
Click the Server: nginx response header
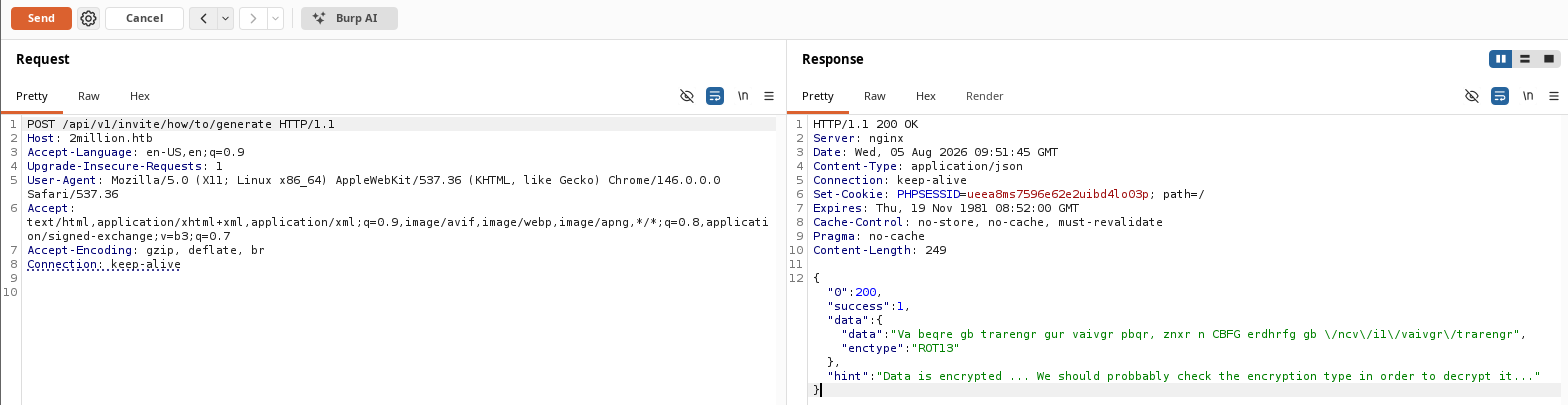tap(858, 138)
